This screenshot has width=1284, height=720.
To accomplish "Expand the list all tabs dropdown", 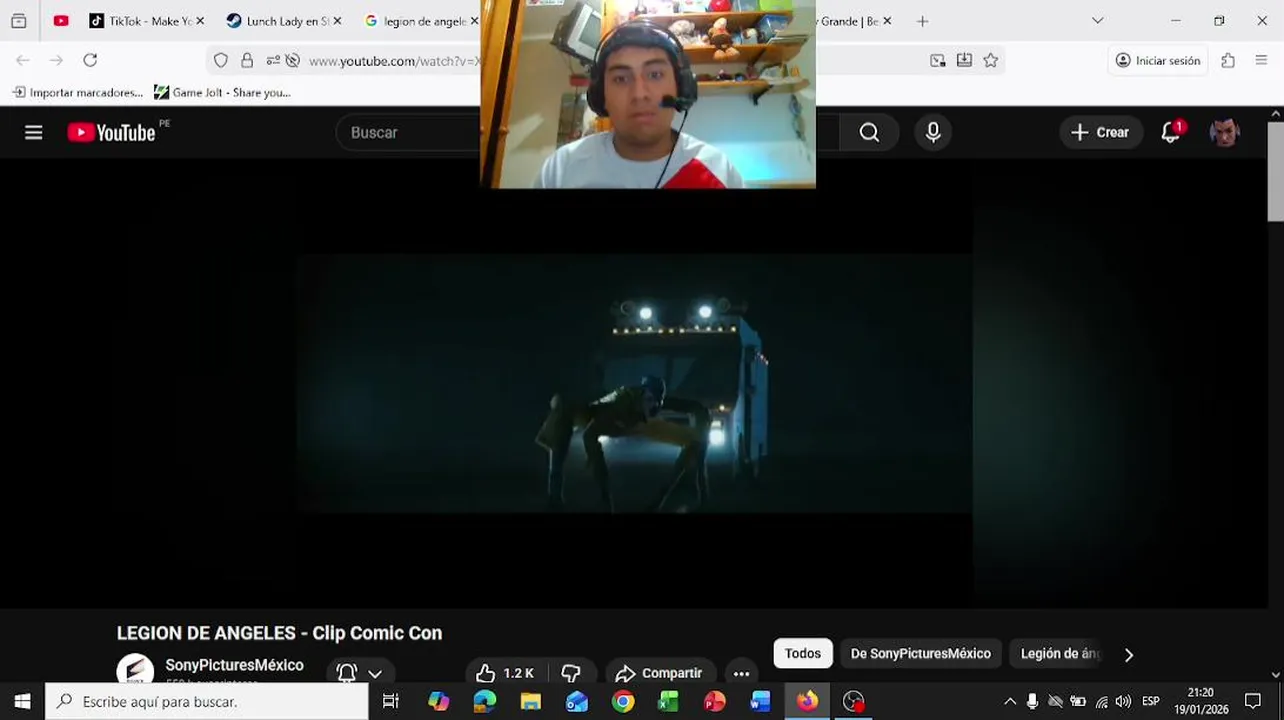I will [1097, 21].
